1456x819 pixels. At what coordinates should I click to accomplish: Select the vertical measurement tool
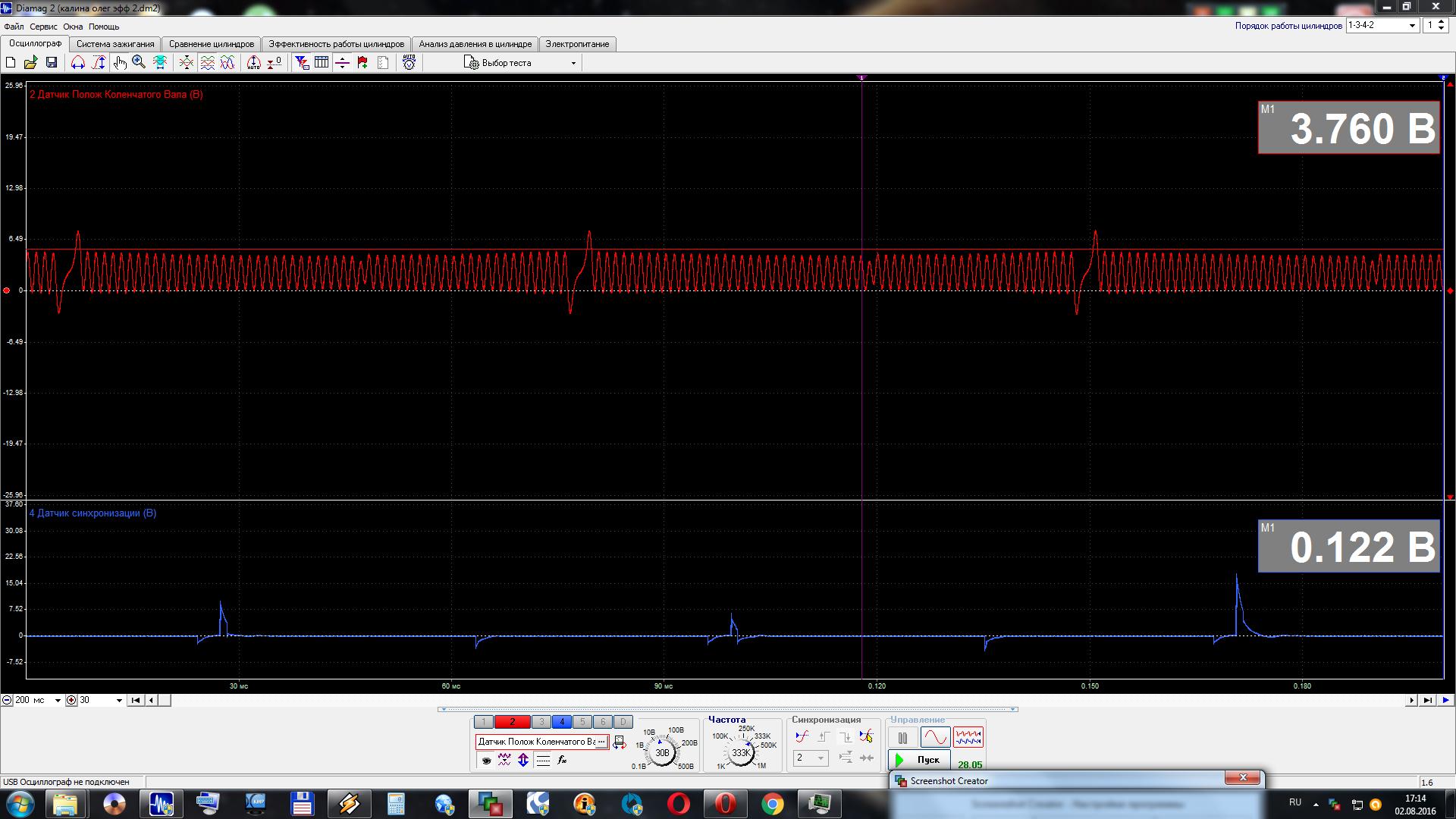[x=99, y=63]
